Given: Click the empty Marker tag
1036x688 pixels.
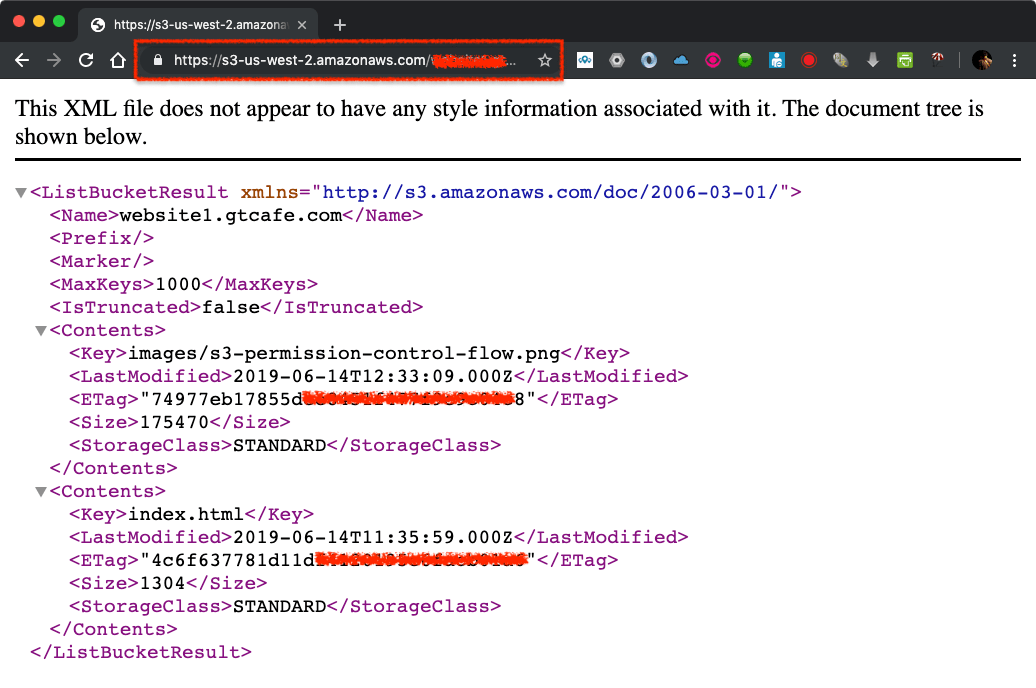Looking at the screenshot, I should pyautogui.click(x=102, y=261).
